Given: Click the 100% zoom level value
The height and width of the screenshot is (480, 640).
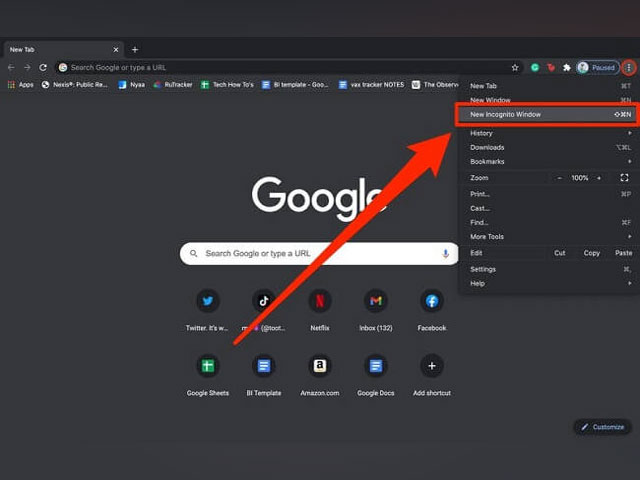Looking at the screenshot, I should coord(580,178).
